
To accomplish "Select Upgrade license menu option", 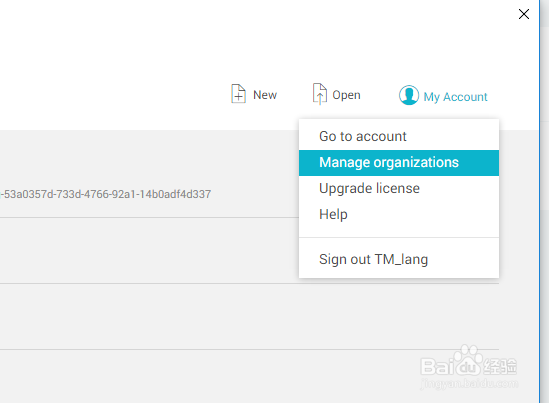I will [399, 189].
